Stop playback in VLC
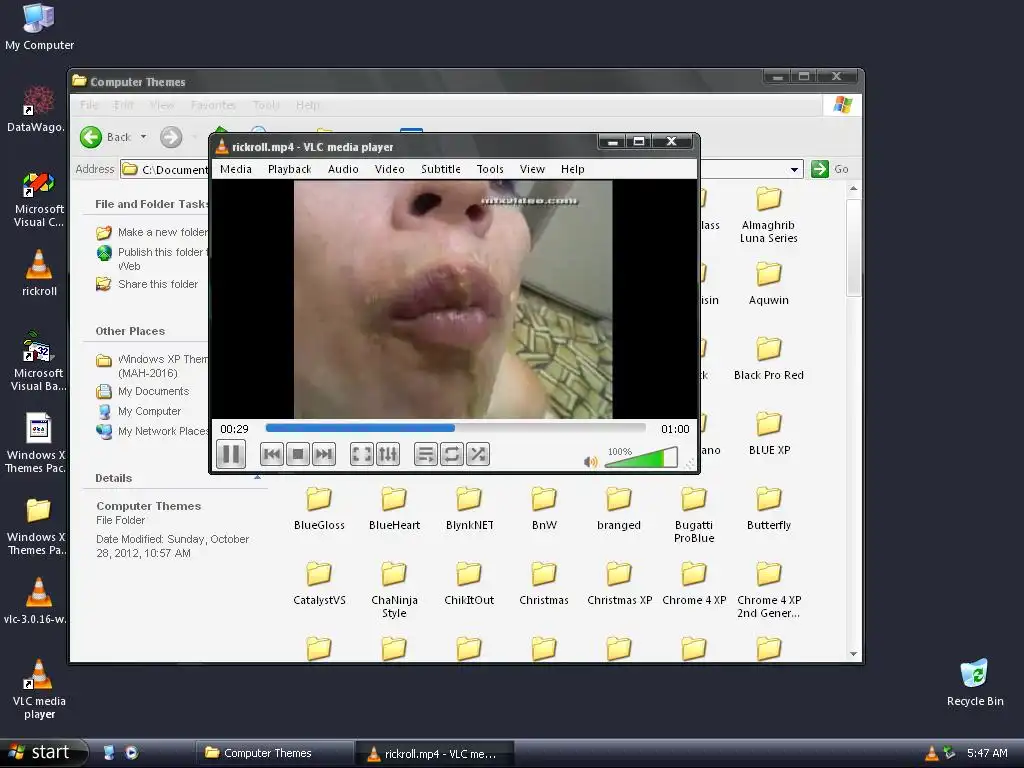The width and height of the screenshot is (1024, 768). (298, 454)
